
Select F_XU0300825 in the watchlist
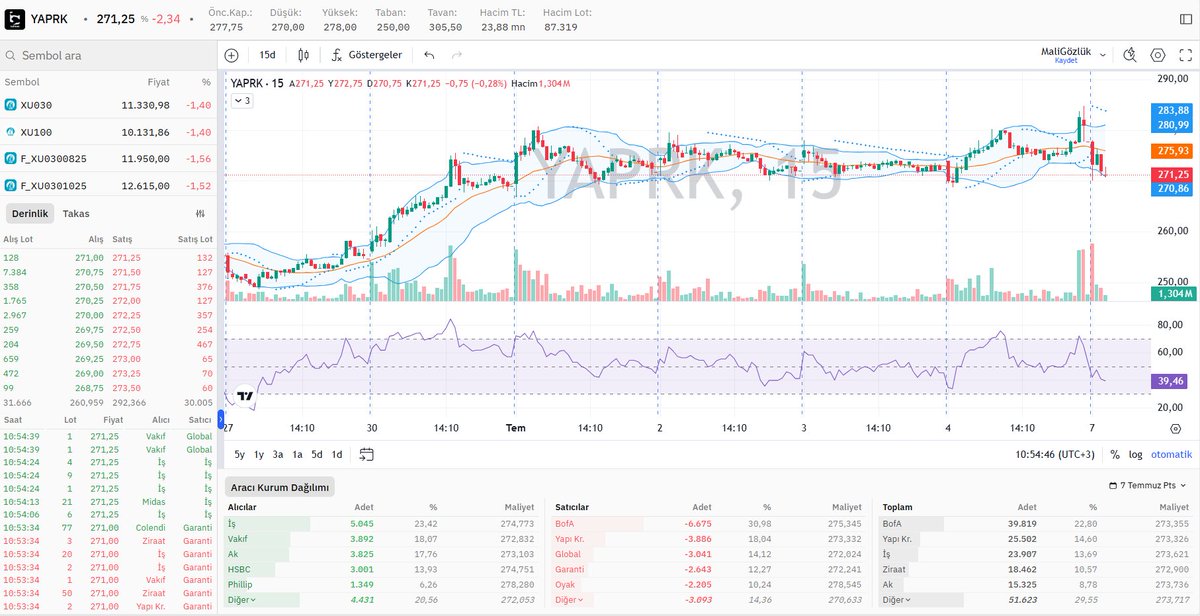pos(108,158)
